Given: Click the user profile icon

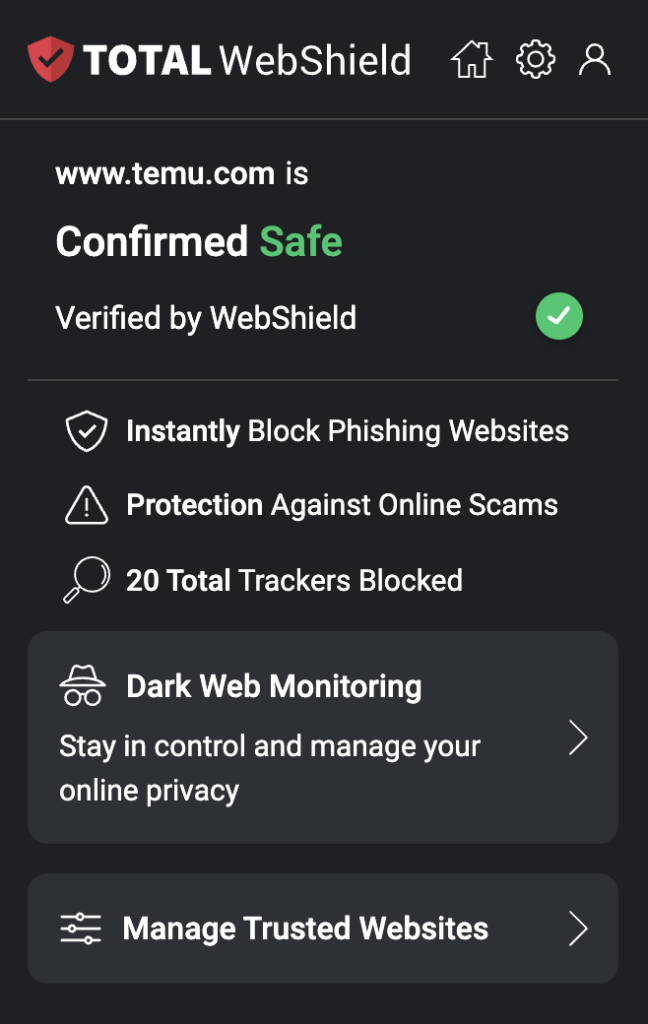Looking at the screenshot, I should coord(596,59).
